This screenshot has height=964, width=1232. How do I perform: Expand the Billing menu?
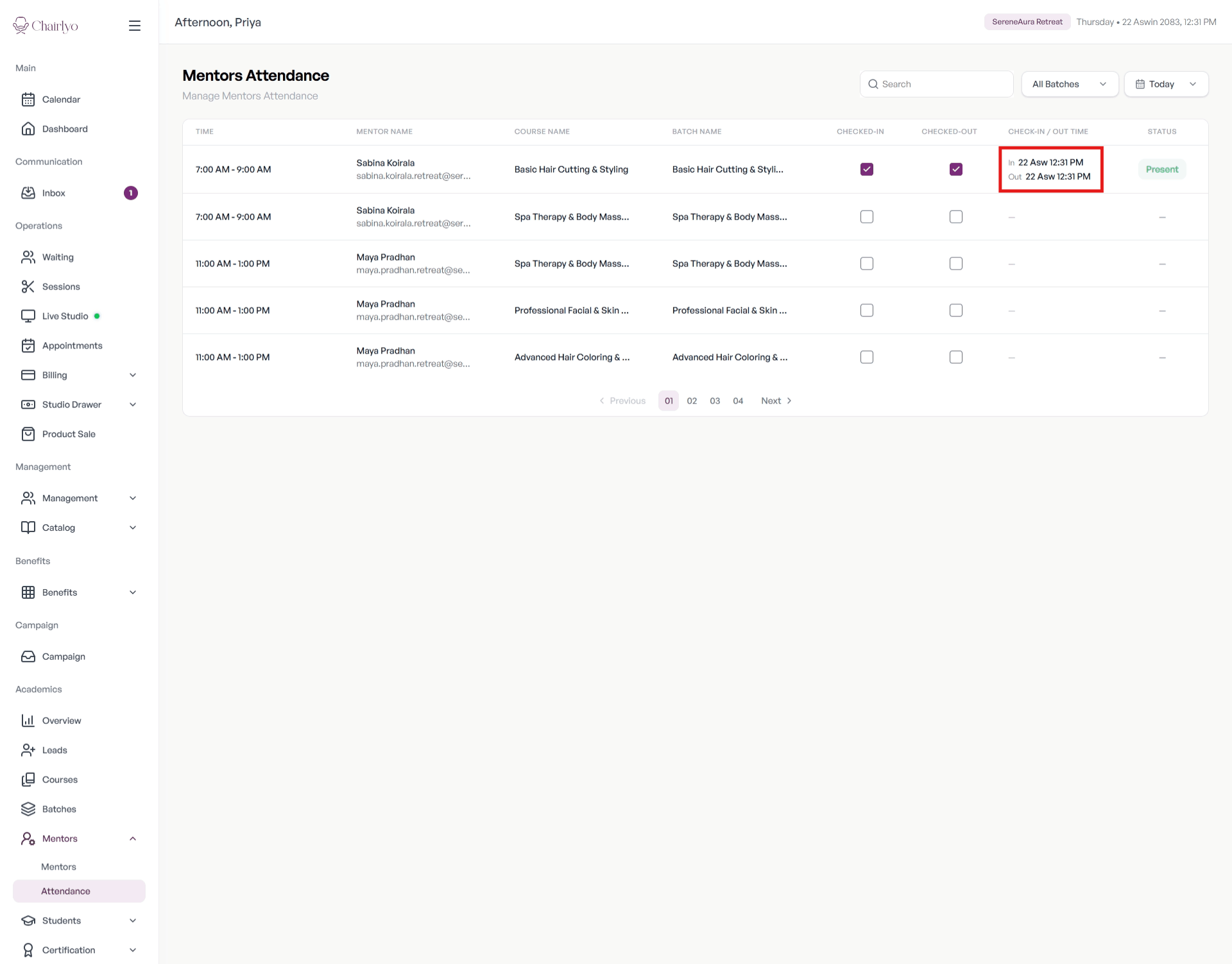[79, 375]
